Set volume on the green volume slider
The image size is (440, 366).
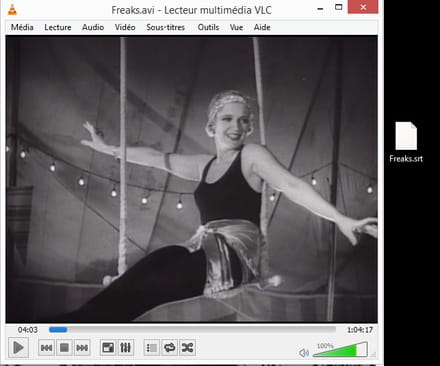click(x=340, y=350)
